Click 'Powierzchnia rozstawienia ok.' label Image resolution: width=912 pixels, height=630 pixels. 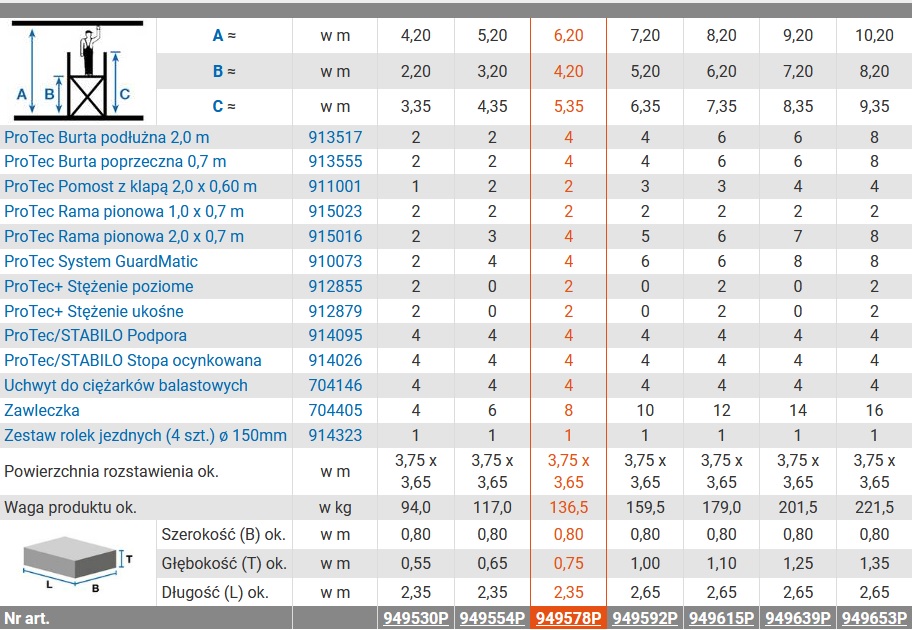pyautogui.click(x=111, y=471)
